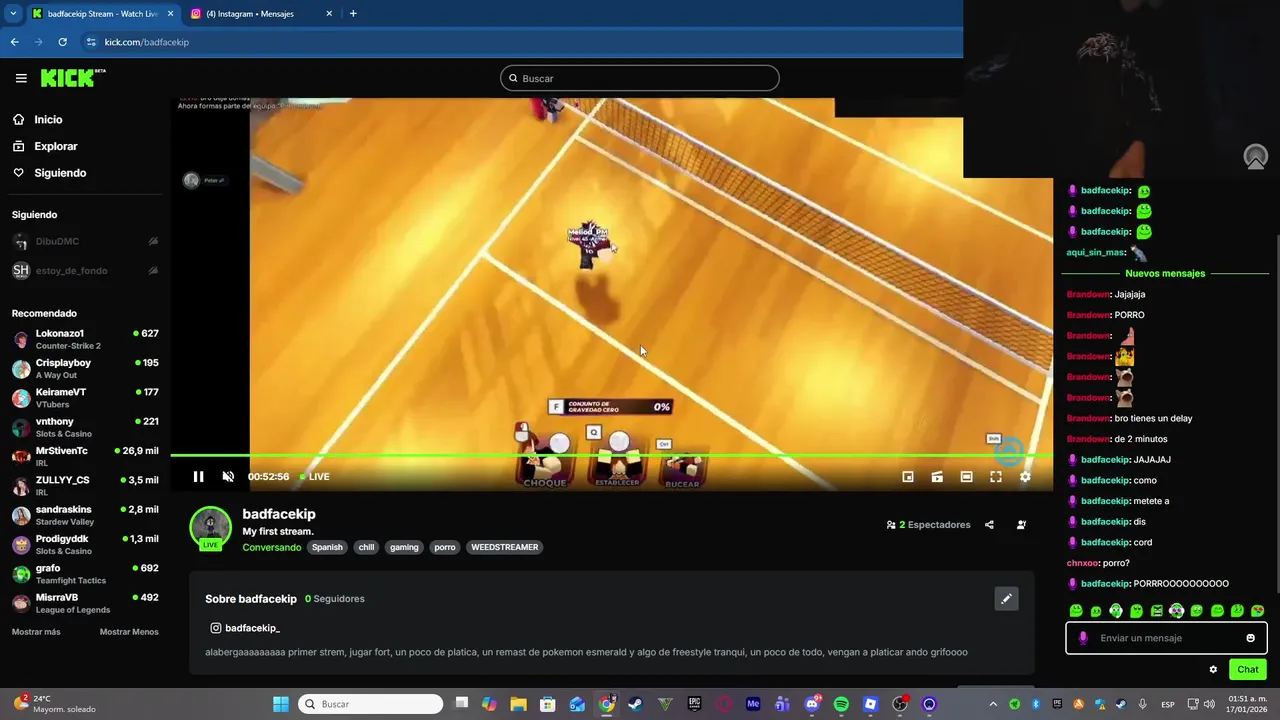Open chat settings gear
Viewport: 1280px width, 720px height.
pos(1213,669)
